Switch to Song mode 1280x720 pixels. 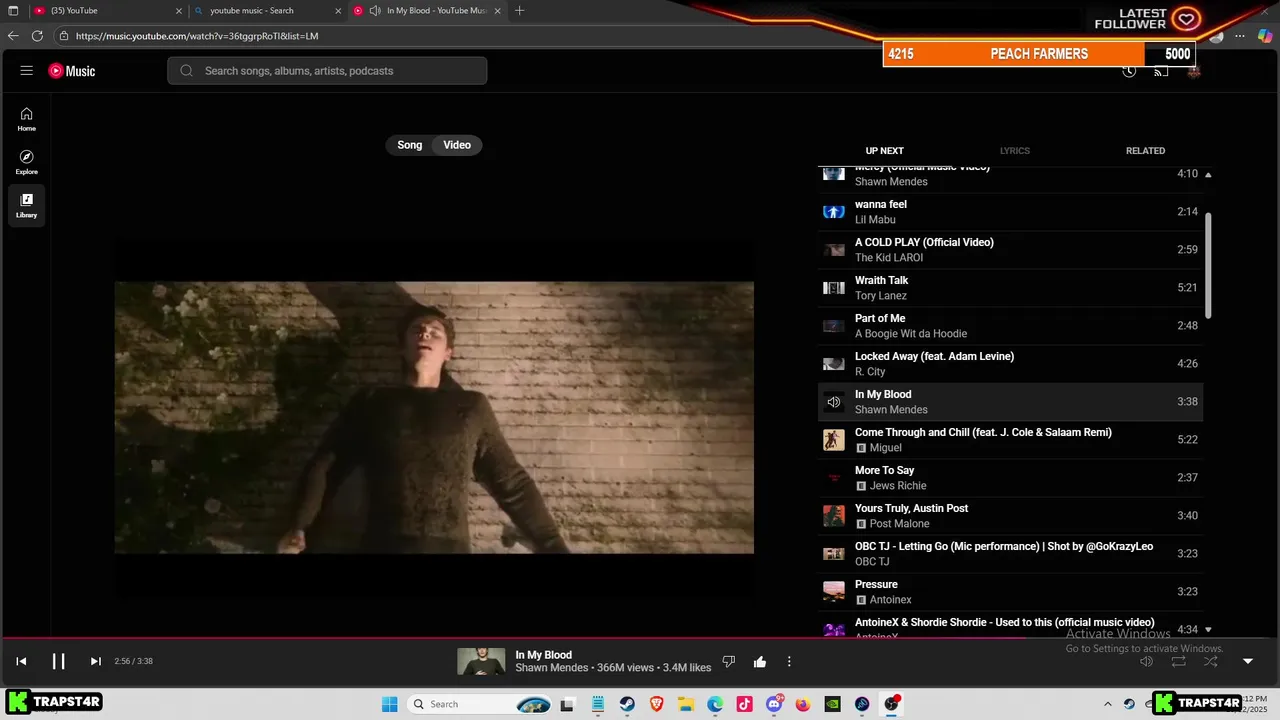pyautogui.click(x=410, y=145)
